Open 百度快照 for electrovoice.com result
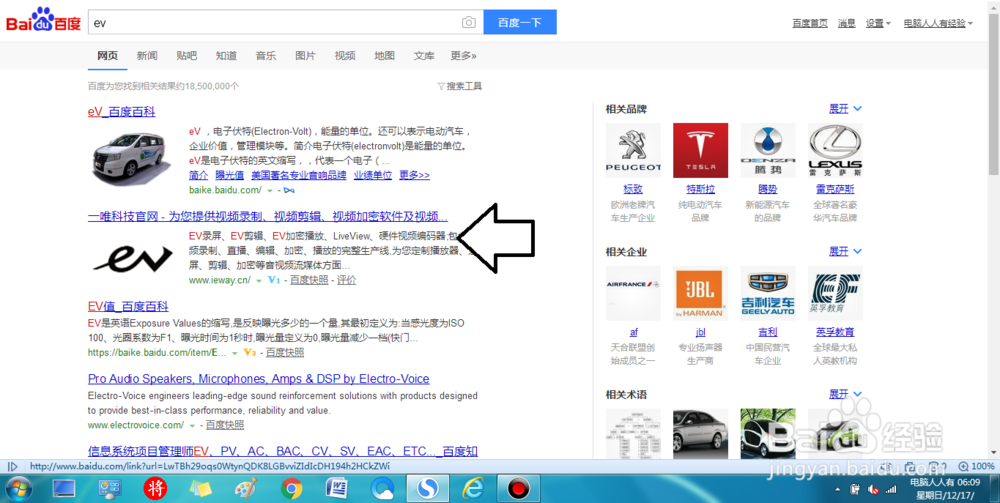 pyautogui.click(x=224, y=425)
